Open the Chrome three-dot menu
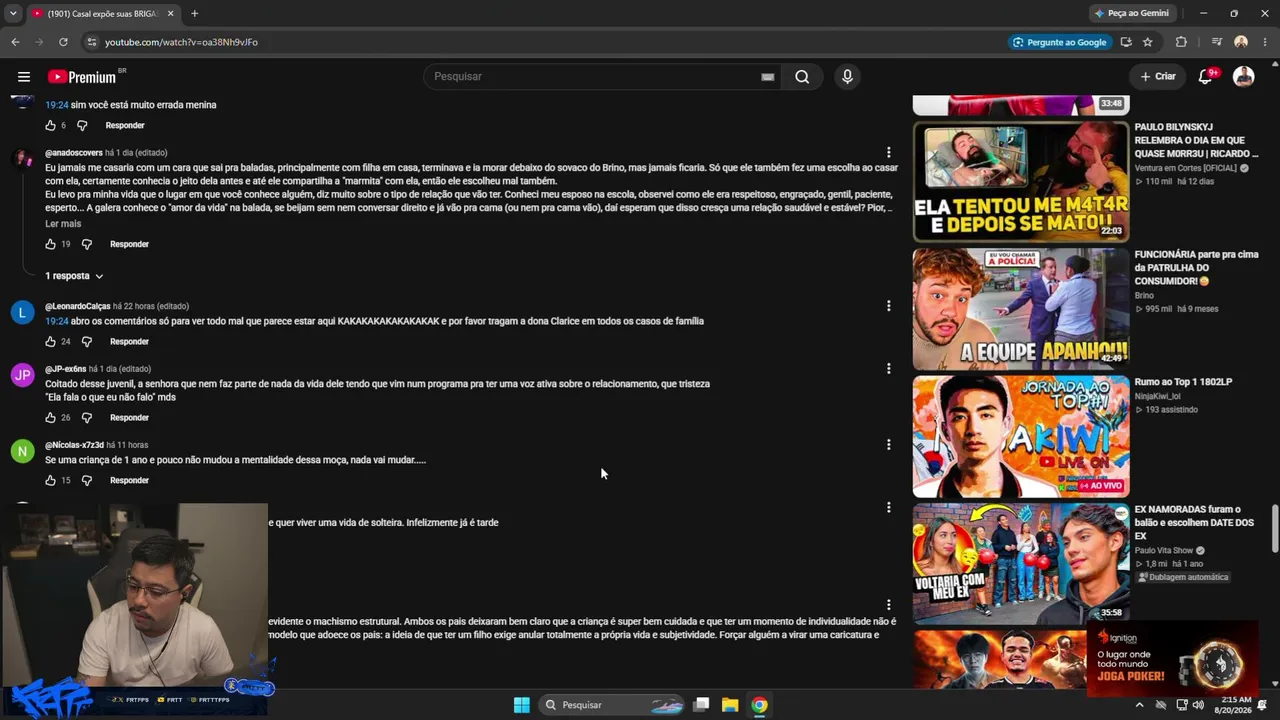This screenshot has width=1280, height=720. point(1265,42)
